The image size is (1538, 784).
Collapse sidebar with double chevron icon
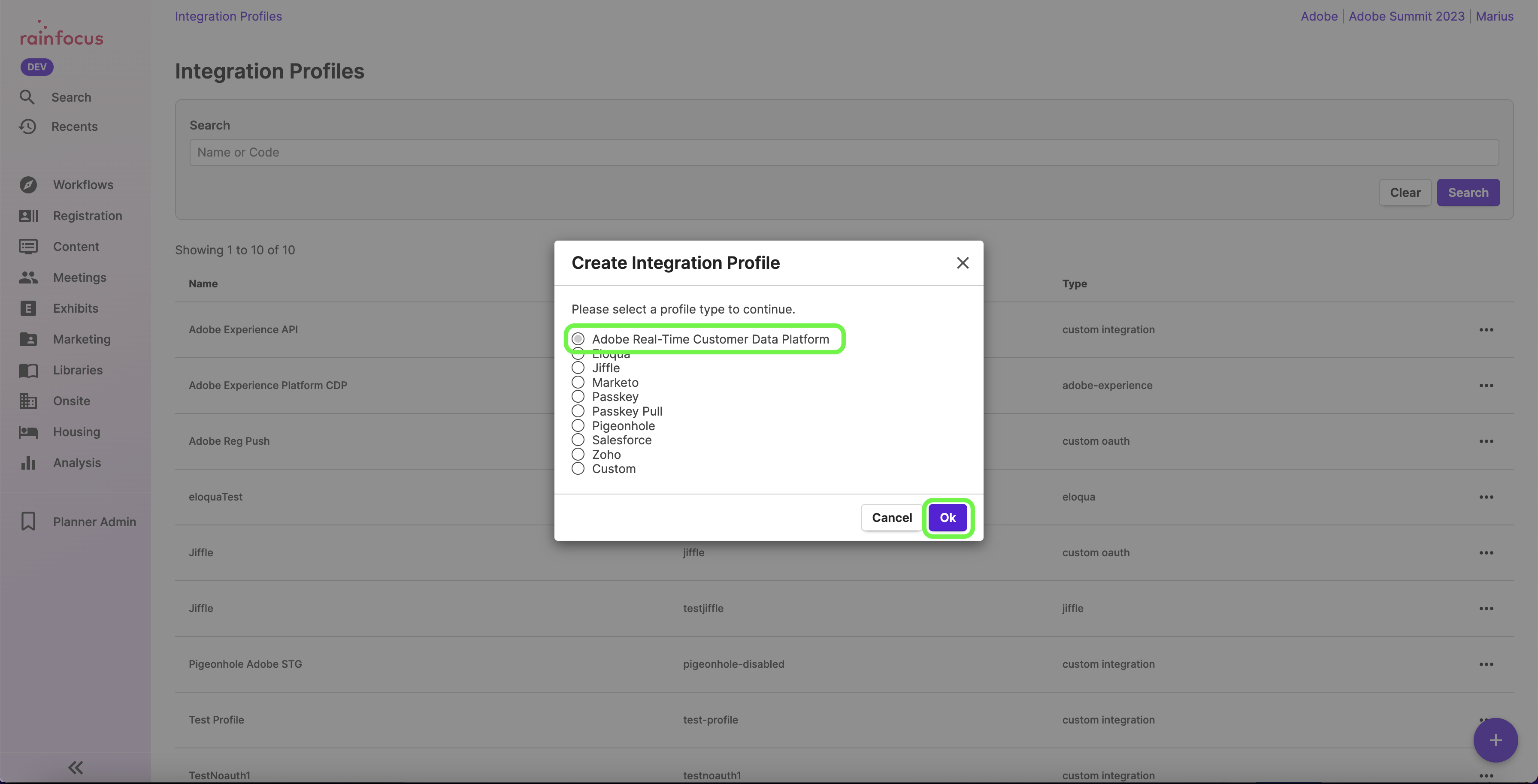coord(75,767)
